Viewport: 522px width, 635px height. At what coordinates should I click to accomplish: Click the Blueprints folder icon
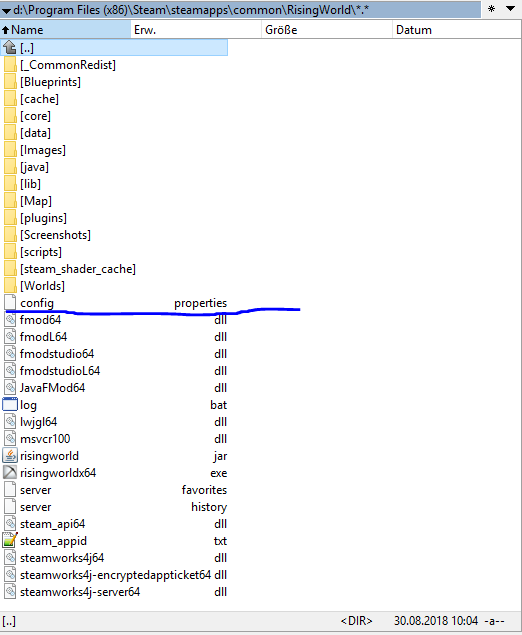tap(10, 82)
